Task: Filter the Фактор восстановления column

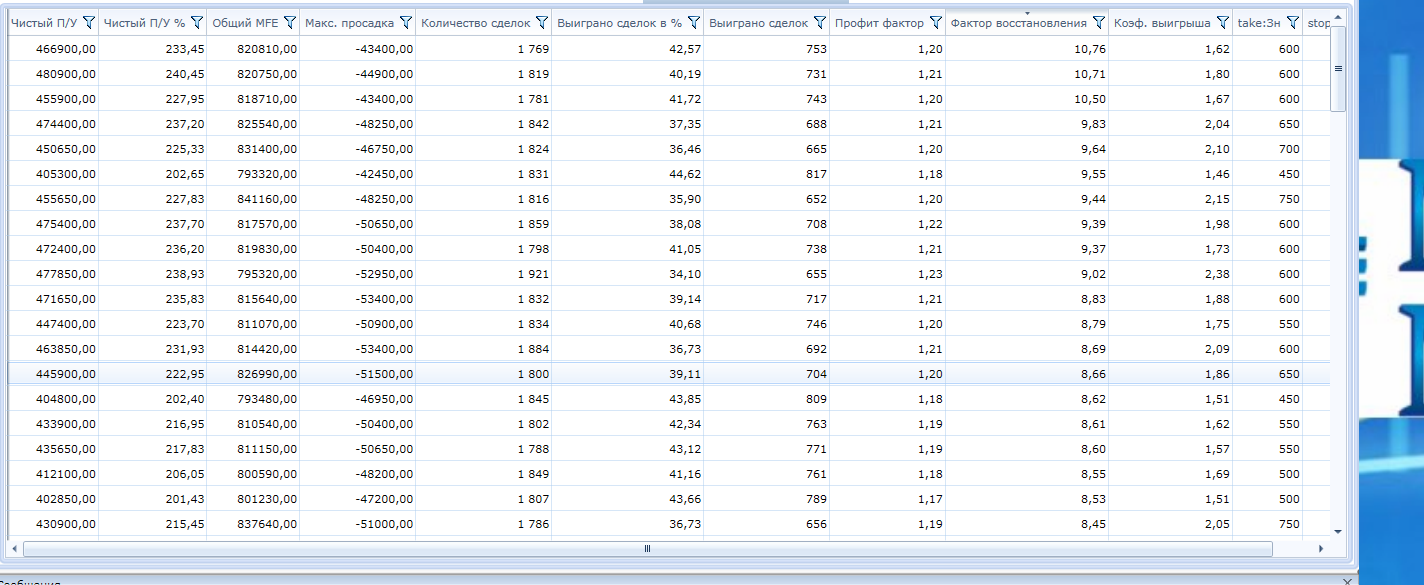Action: tap(1098, 22)
